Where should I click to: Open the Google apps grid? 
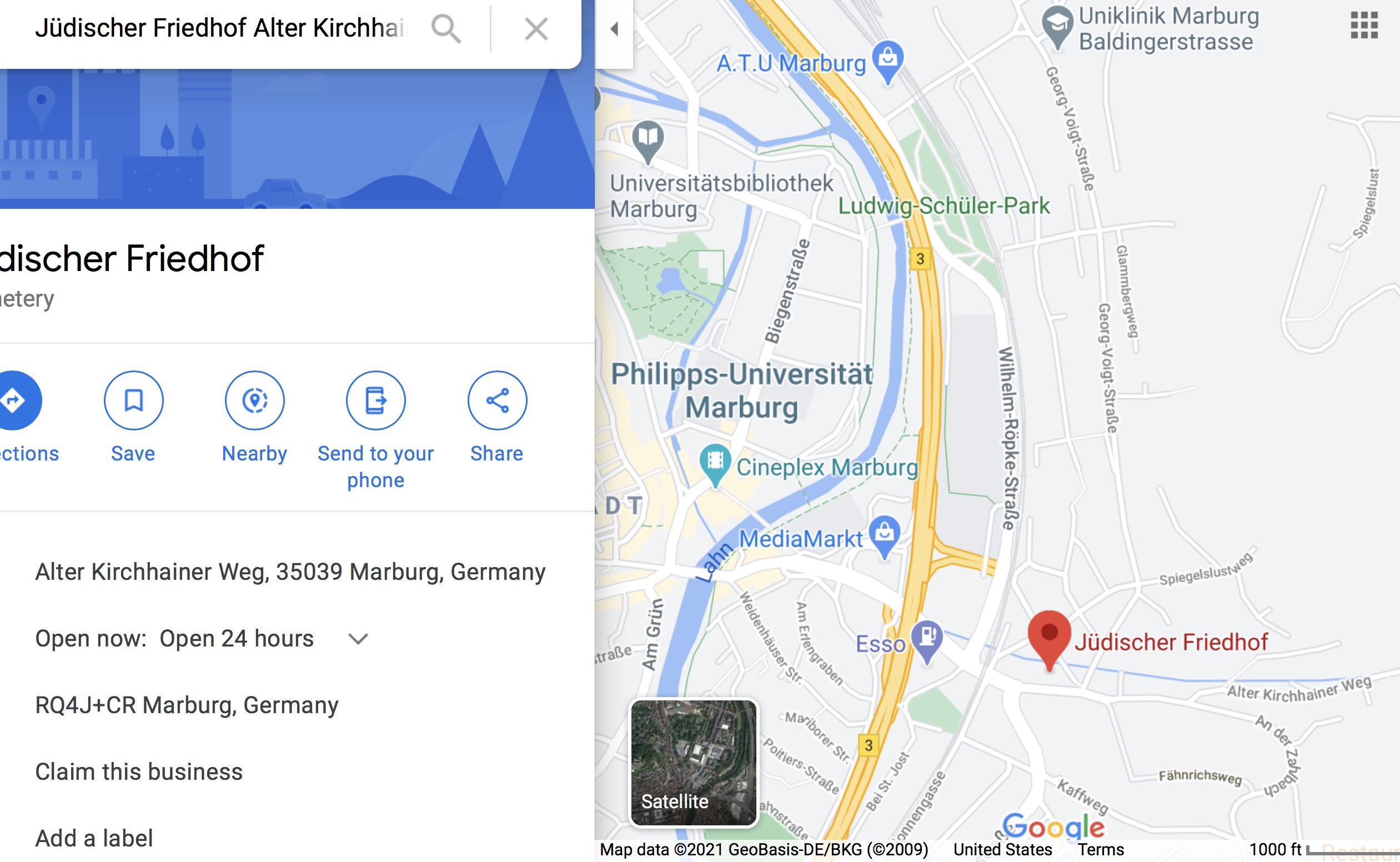click(x=1364, y=26)
